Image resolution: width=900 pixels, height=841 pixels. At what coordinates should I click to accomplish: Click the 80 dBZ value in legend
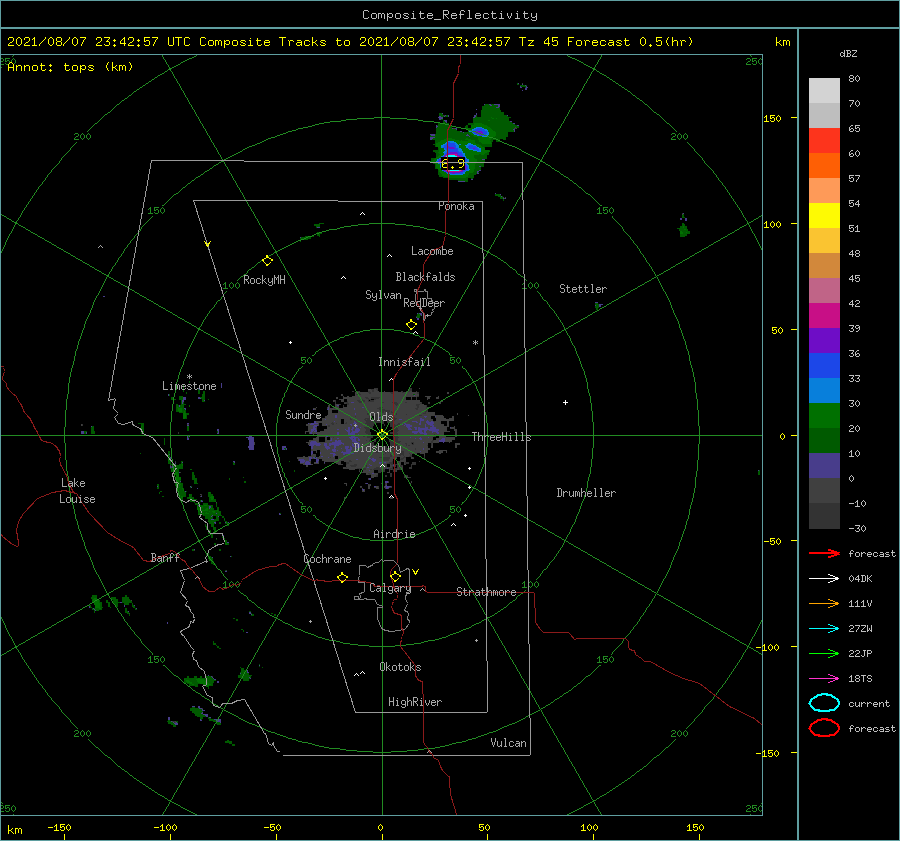click(x=854, y=79)
